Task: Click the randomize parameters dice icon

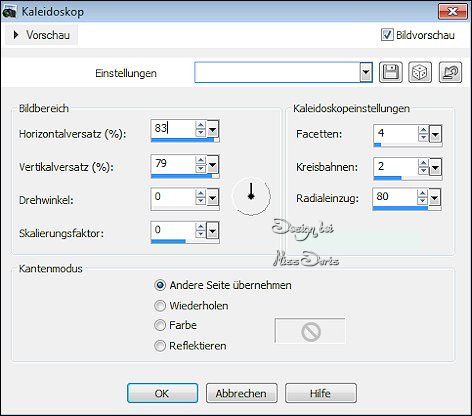Action: tap(420, 72)
